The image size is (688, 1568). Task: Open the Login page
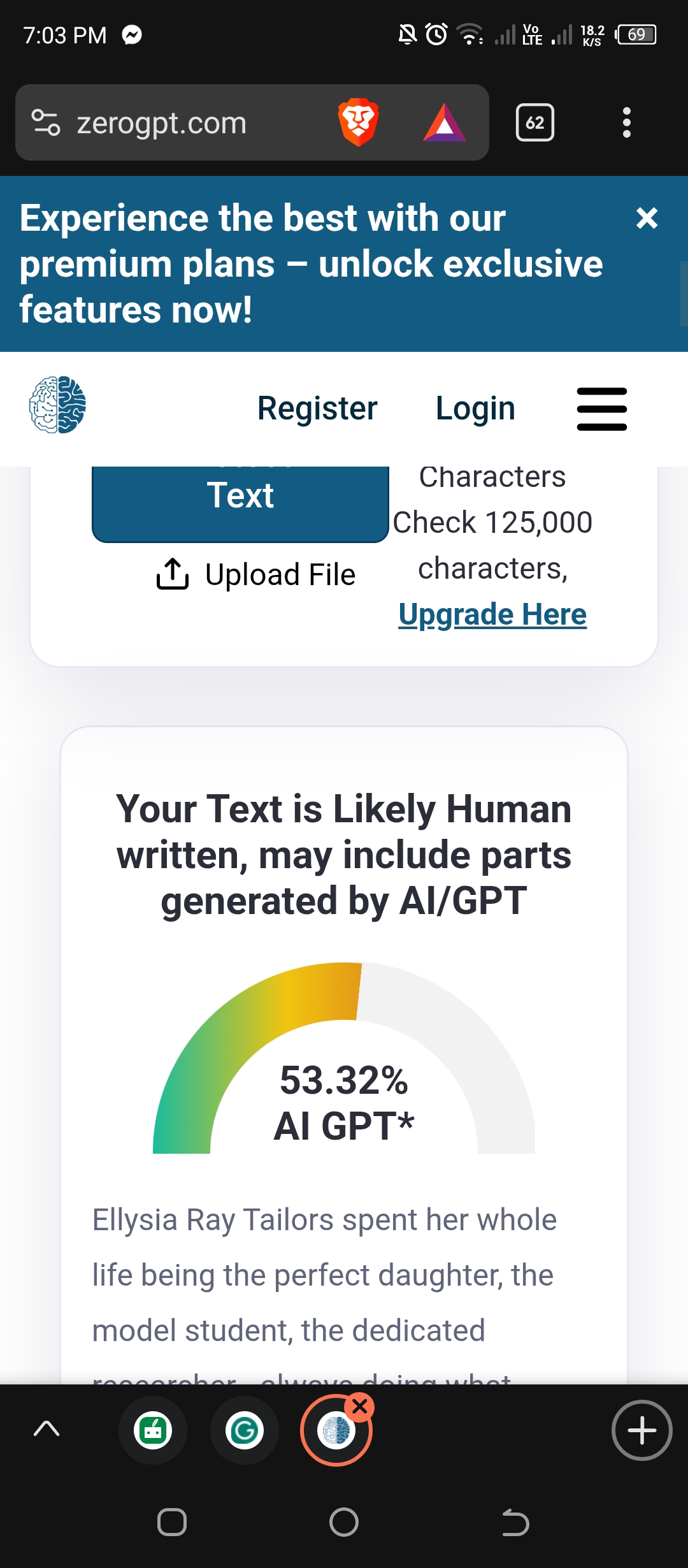click(x=475, y=409)
